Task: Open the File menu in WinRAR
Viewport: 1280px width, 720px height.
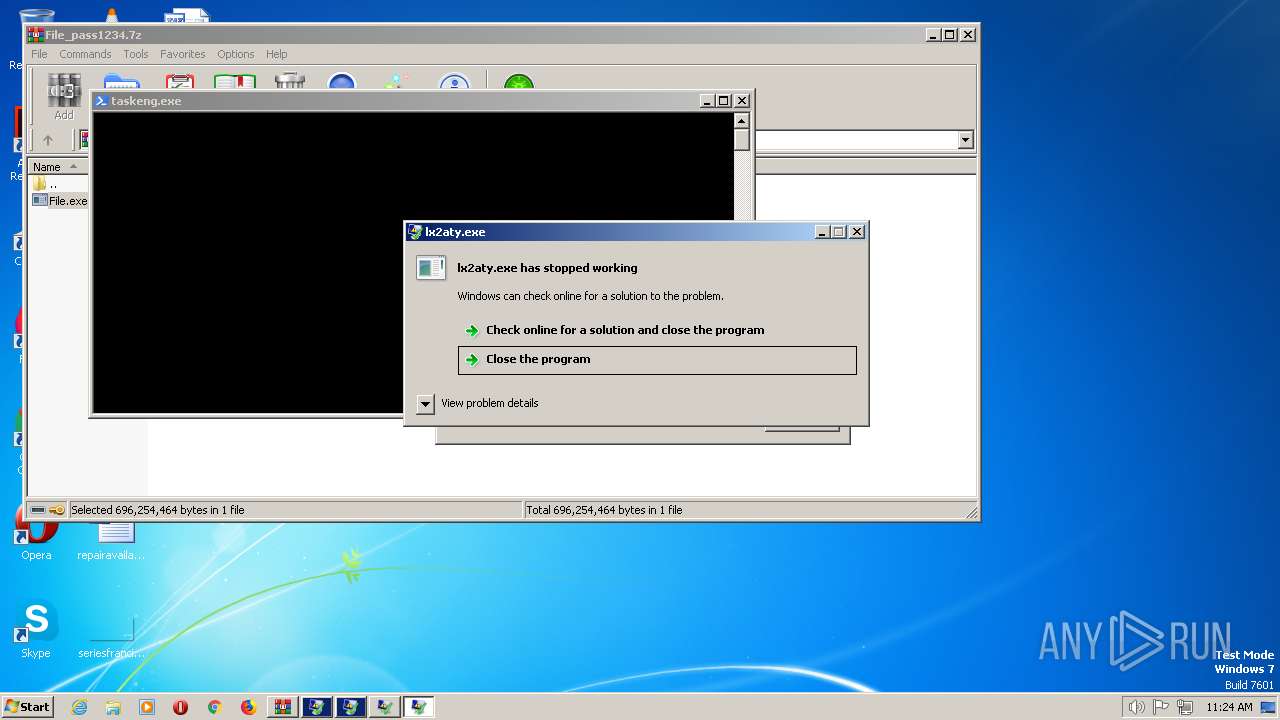Action: (39, 54)
